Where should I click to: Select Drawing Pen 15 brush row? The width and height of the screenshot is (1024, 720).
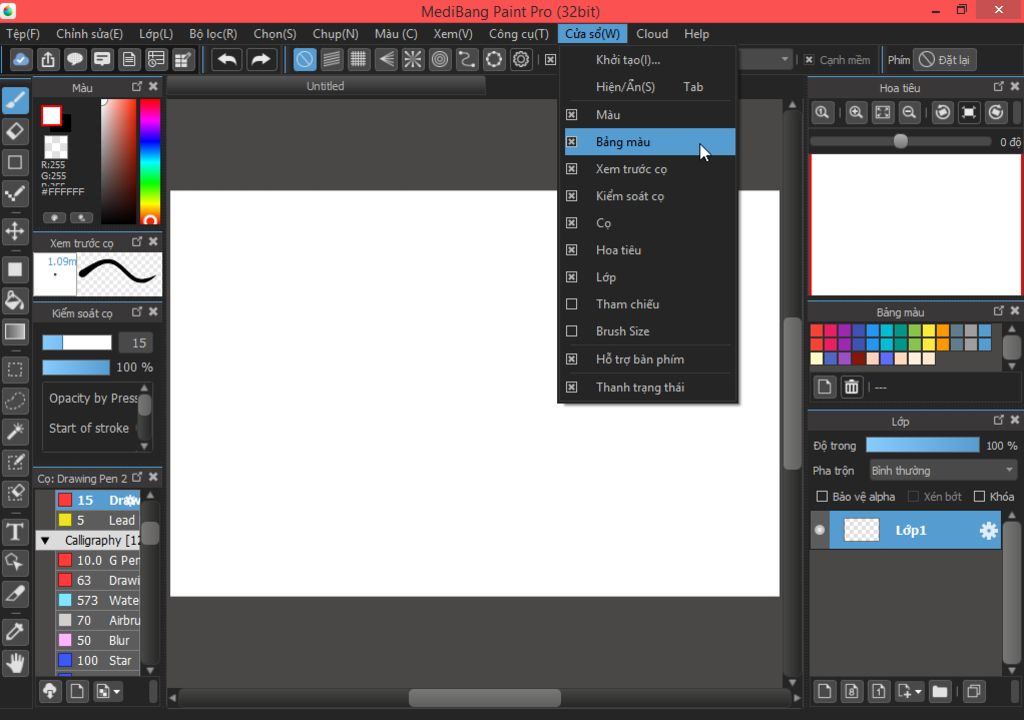point(97,500)
